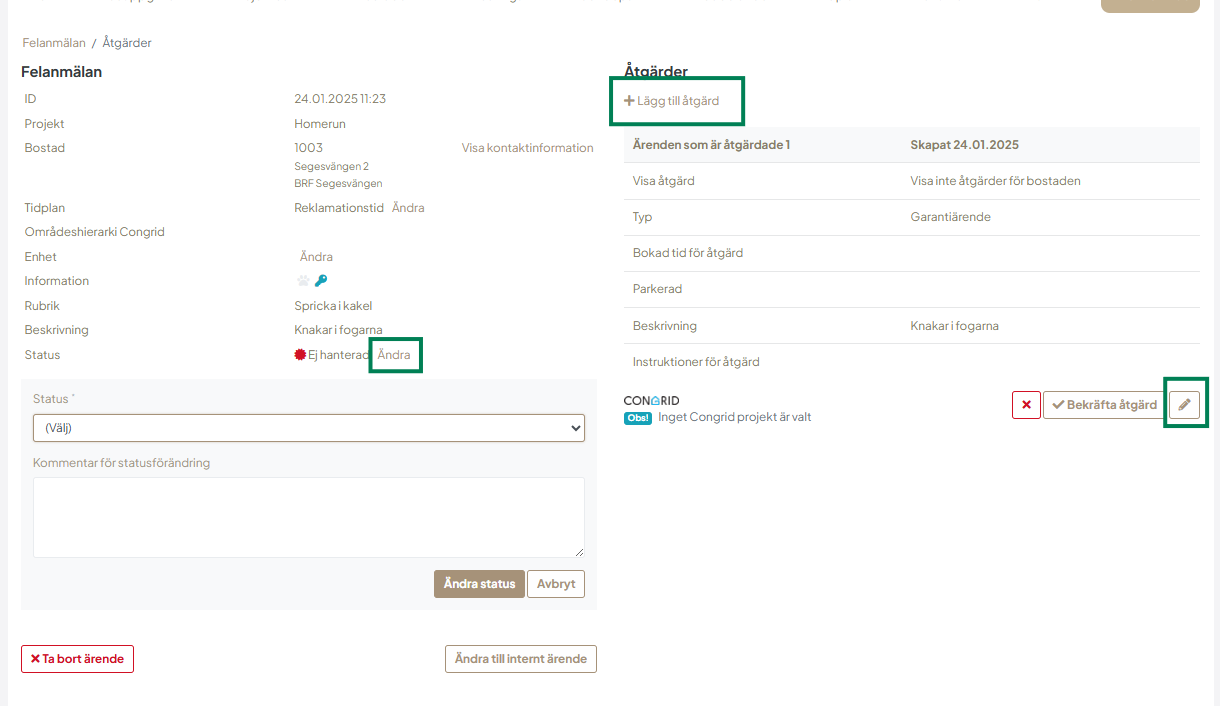Click the red Ej hanterad status icon

click(300, 355)
